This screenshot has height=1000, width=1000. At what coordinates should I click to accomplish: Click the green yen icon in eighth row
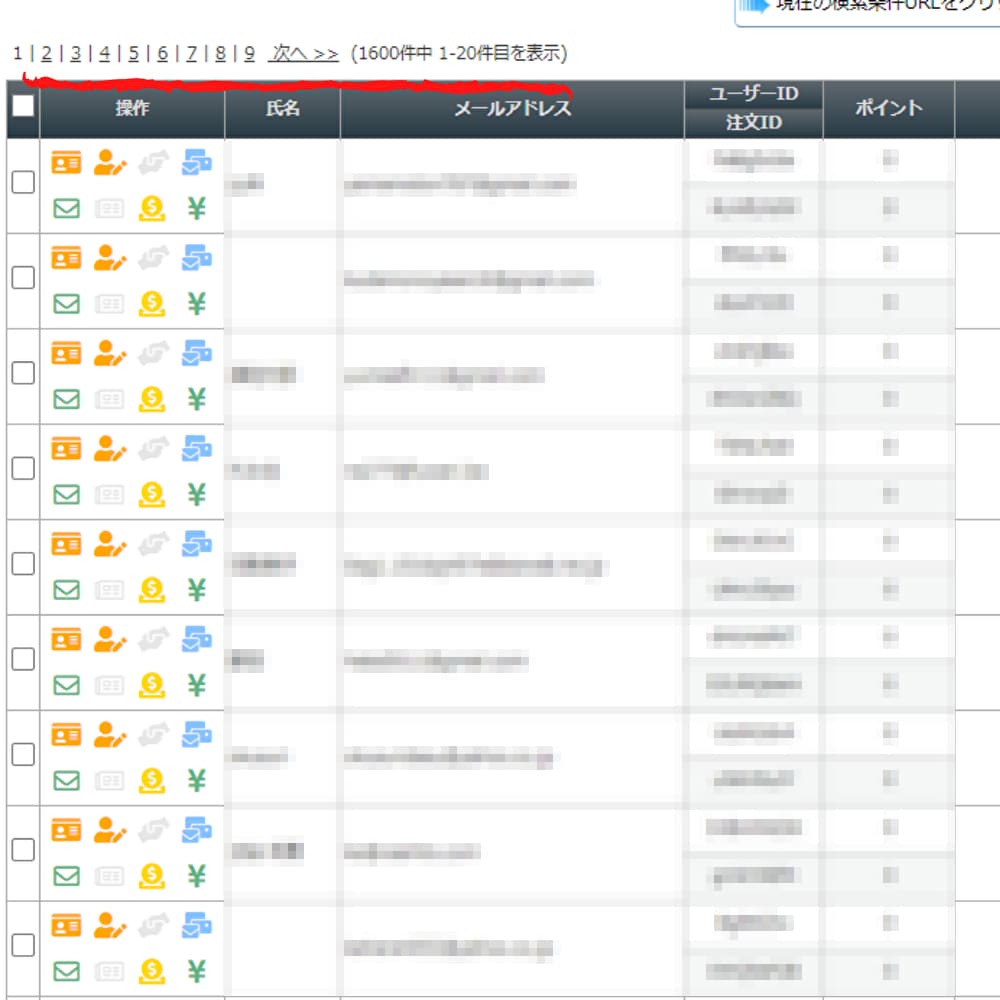pyautogui.click(x=196, y=876)
